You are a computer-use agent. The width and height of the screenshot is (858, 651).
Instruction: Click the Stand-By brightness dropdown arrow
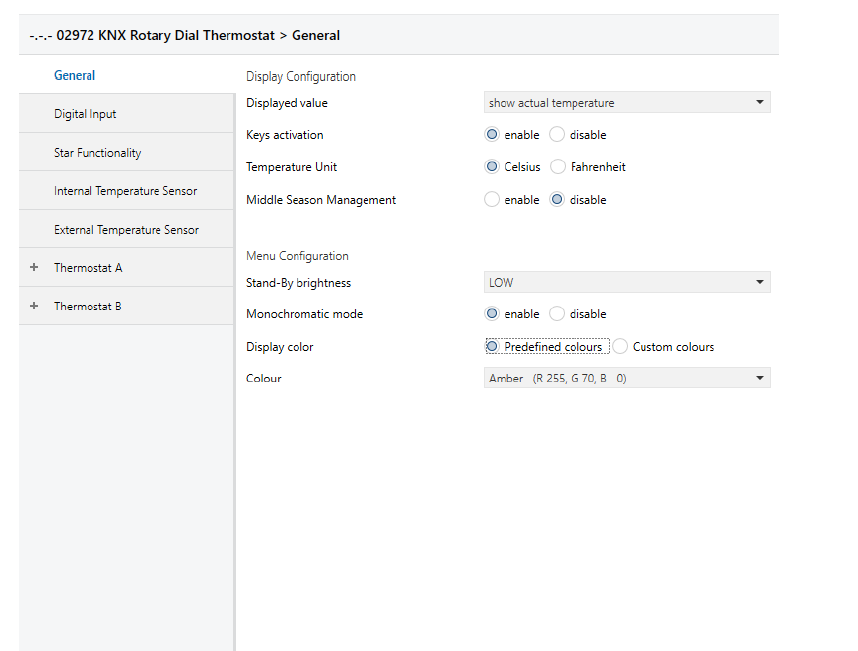(x=760, y=282)
